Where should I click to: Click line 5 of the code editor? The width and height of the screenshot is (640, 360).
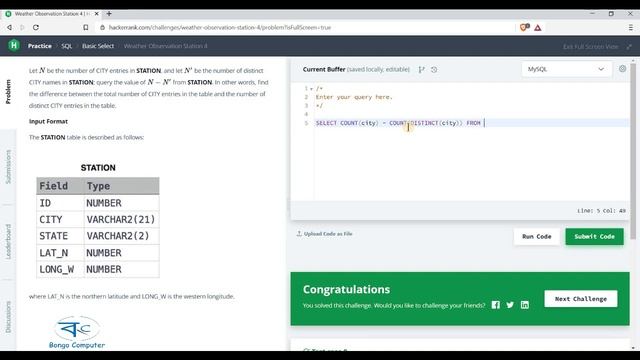471,123
